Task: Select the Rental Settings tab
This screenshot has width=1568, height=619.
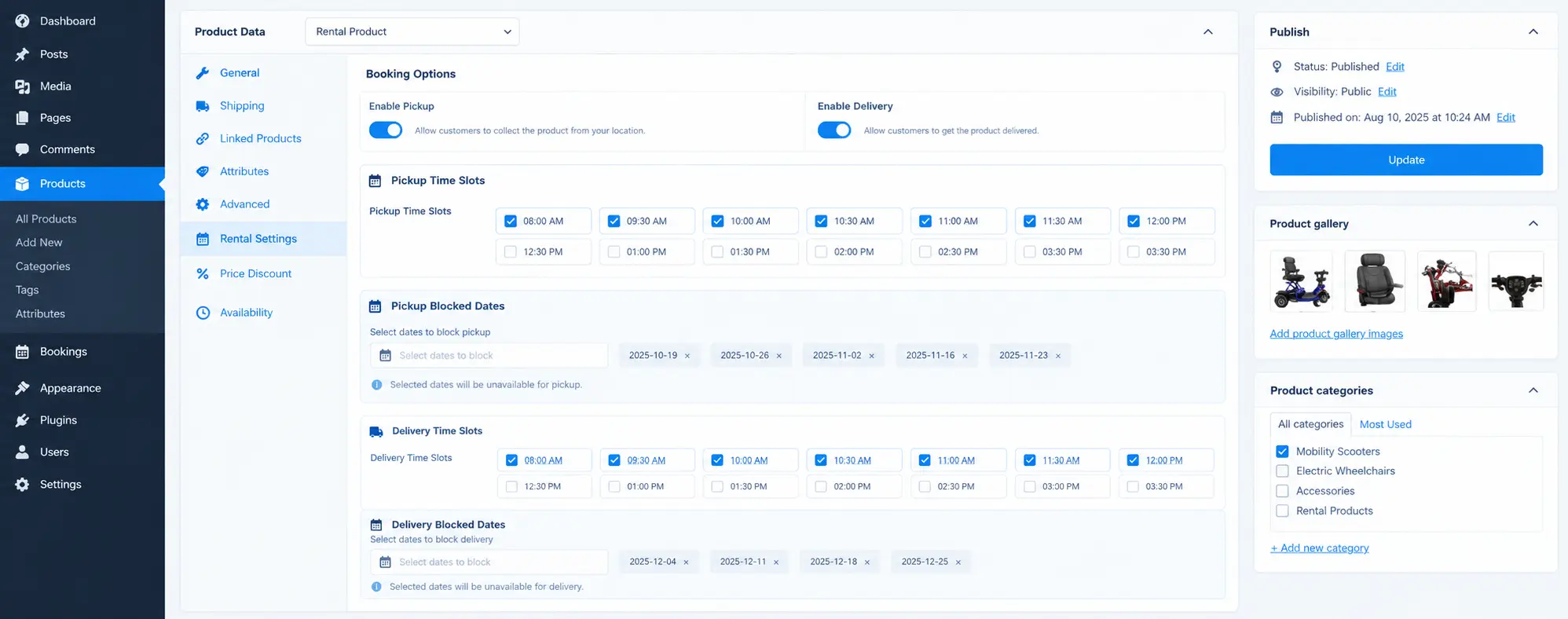Action: pos(264,239)
